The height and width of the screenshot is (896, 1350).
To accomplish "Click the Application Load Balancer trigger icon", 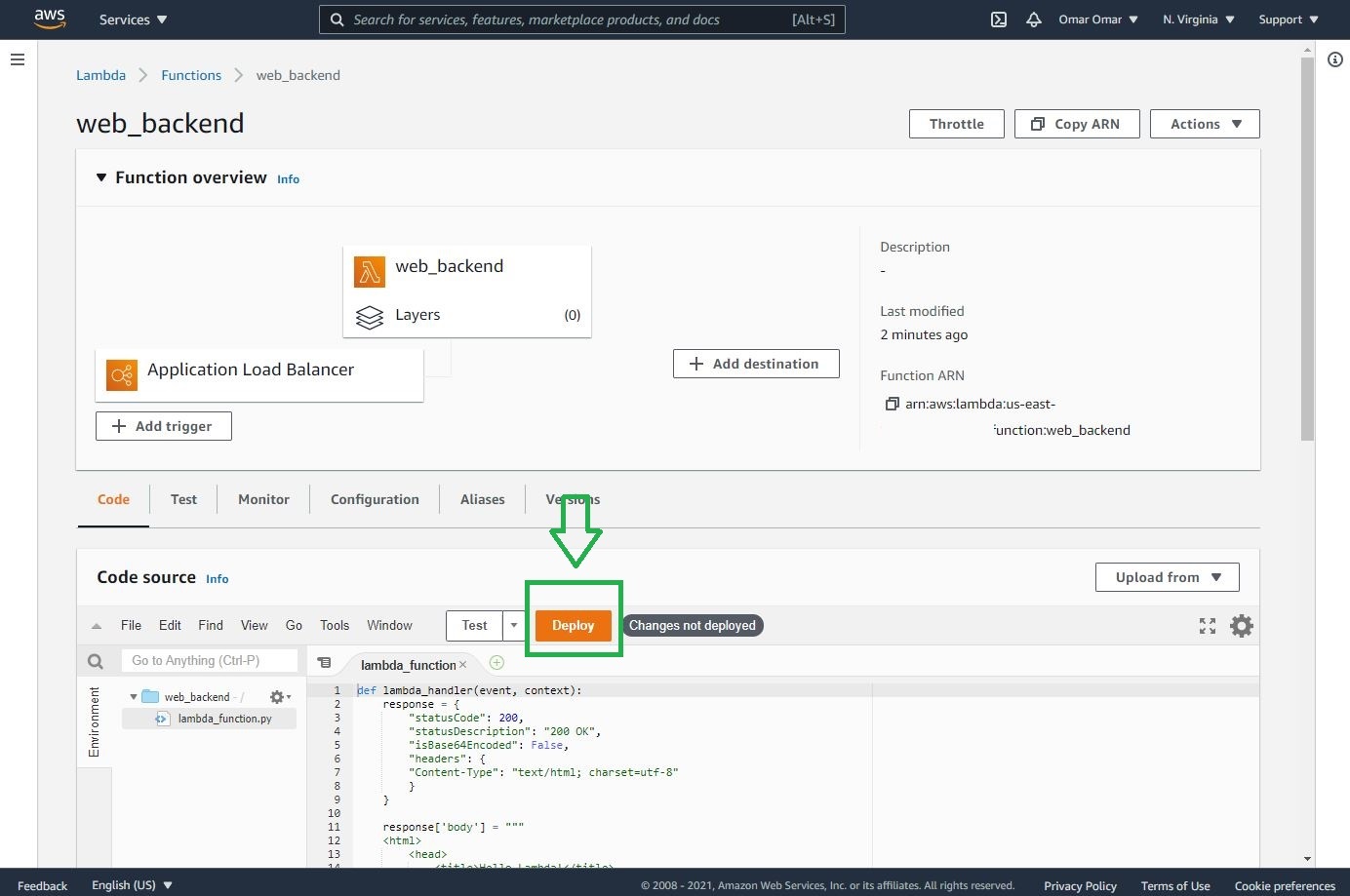I will coord(122,374).
